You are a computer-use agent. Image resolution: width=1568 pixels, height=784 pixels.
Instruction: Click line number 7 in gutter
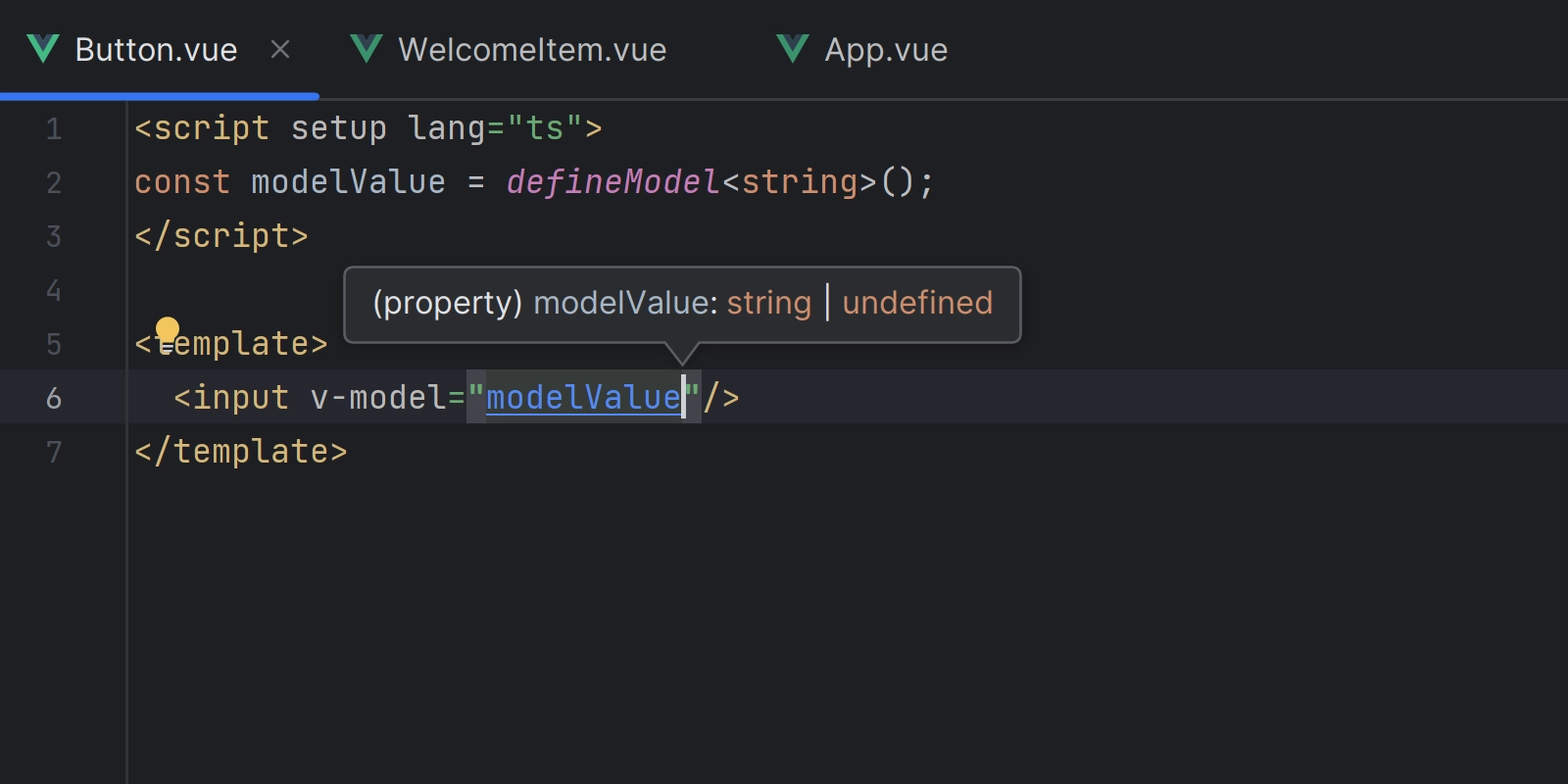54,452
